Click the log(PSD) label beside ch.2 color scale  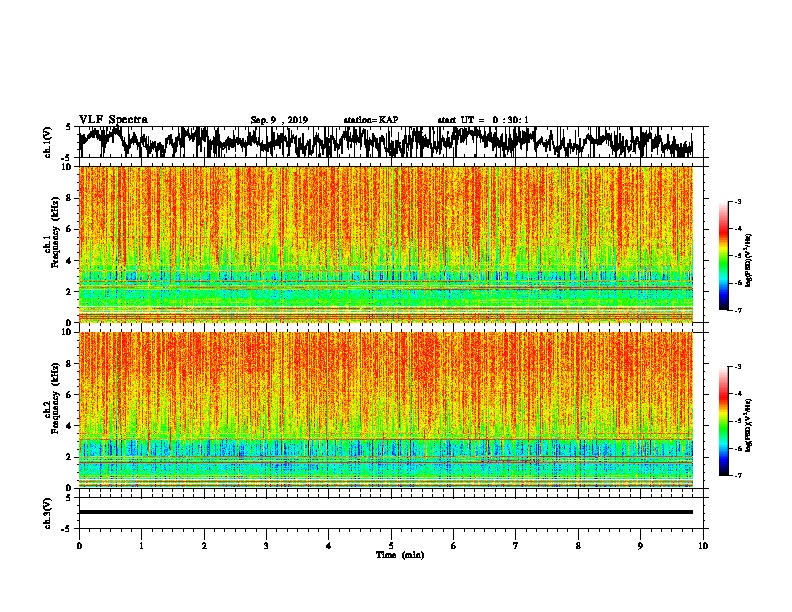[749, 425]
